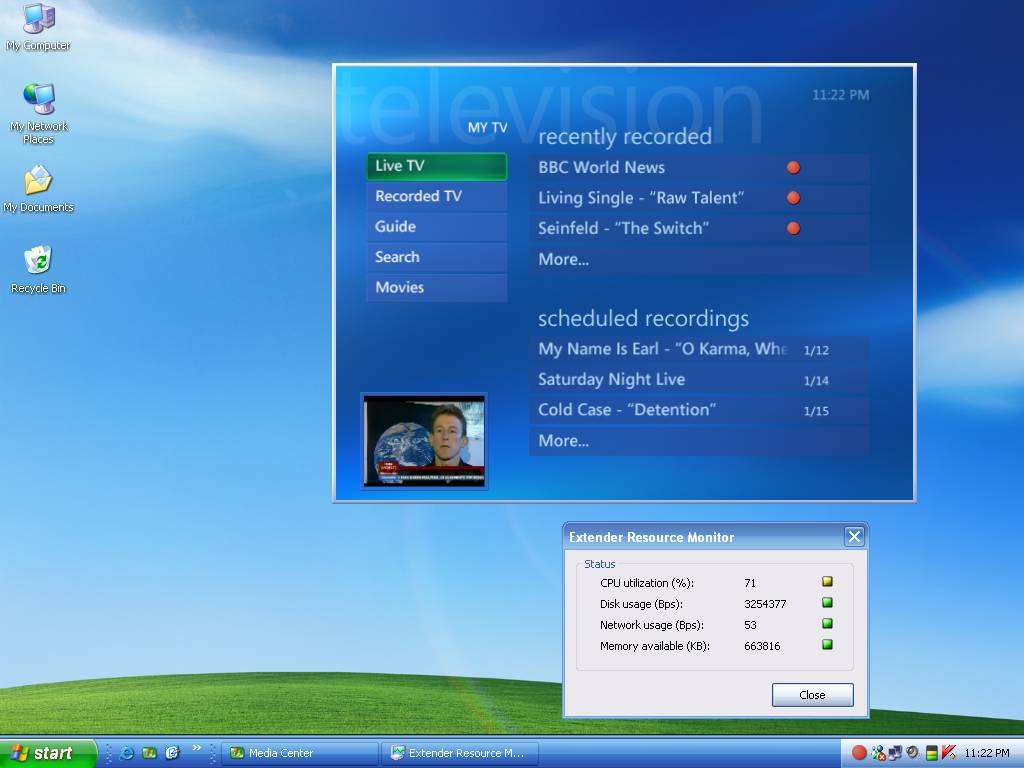Select the BBC World News recording

(602, 168)
